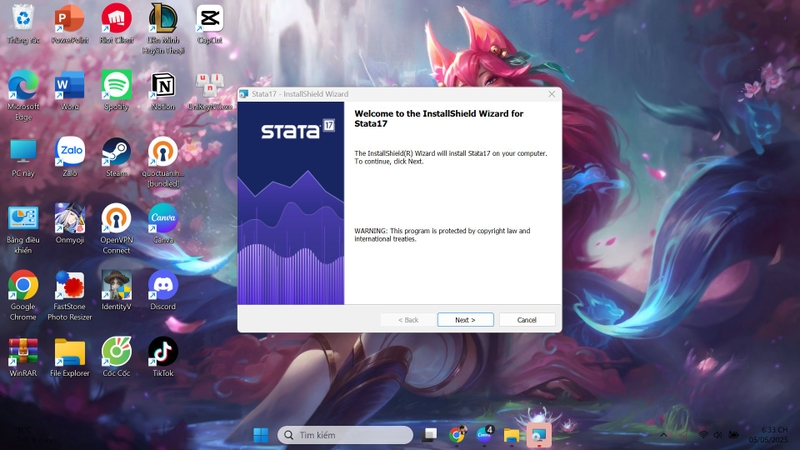The image size is (800, 450).
Task: Select the Bảng điều khiển control panel icon
Action: [x=23, y=229]
